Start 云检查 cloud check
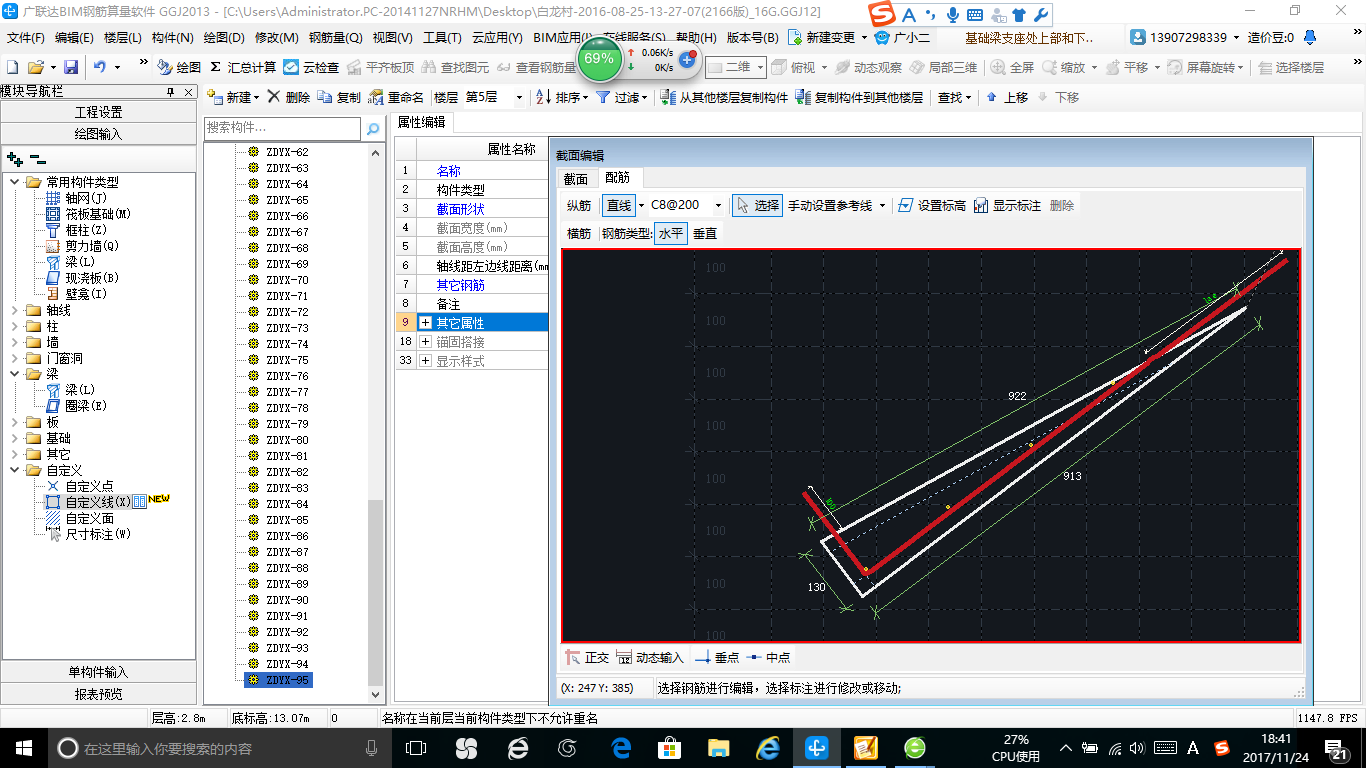Viewport: 1366px width, 768px height. click(x=311, y=67)
